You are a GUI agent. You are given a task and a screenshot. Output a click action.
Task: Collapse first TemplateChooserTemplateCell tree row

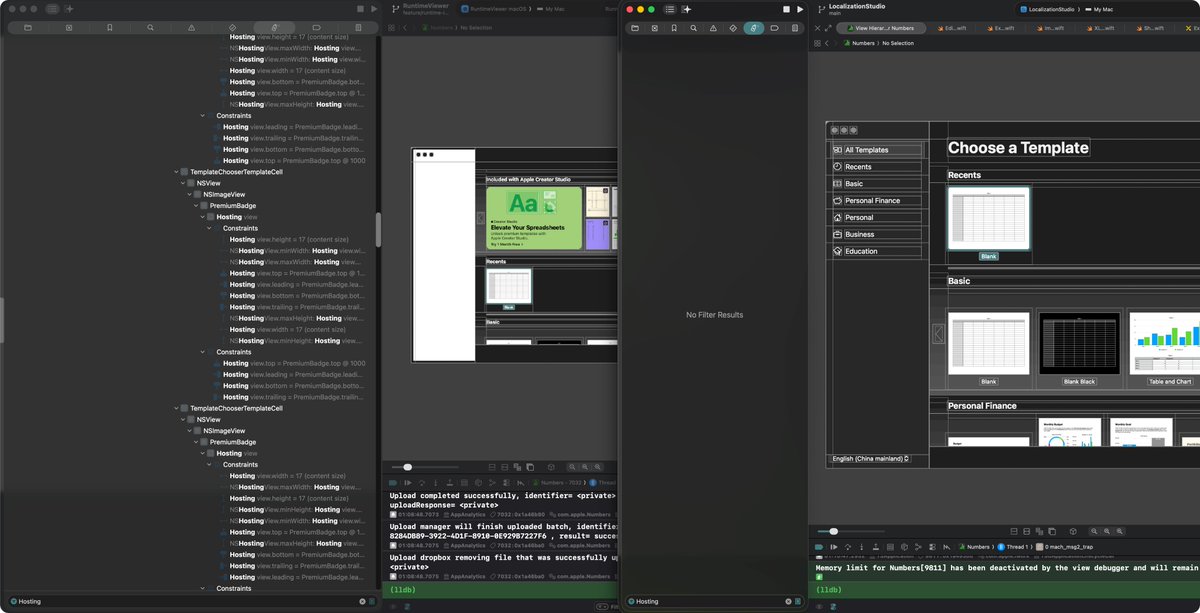pyautogui.click(x=177, y=172)
